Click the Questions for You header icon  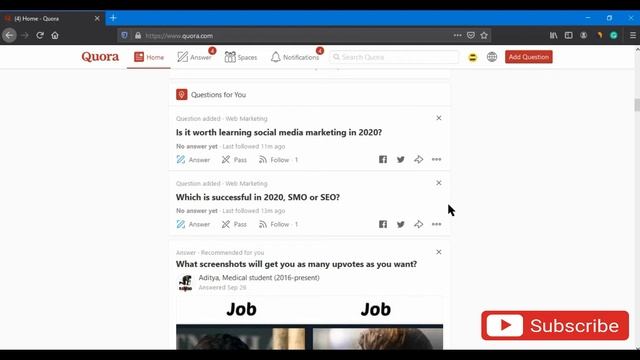182,95
